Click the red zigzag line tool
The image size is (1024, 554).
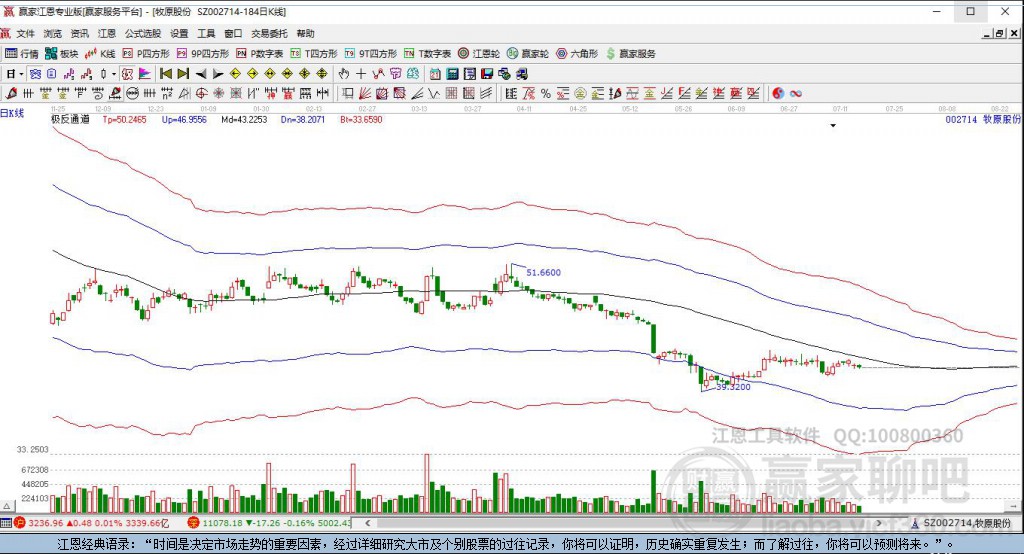pyautogui.click(x=378, y=74)
